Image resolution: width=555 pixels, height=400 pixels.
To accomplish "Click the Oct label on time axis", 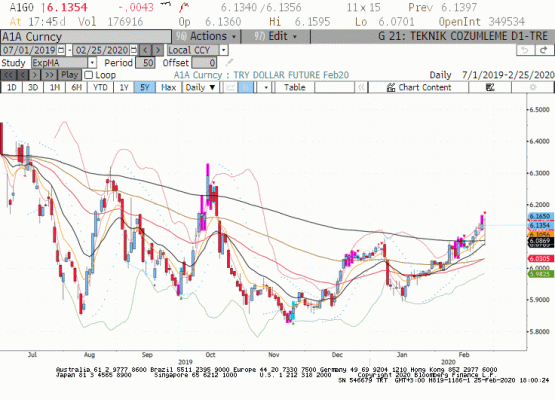I will 210,355.
